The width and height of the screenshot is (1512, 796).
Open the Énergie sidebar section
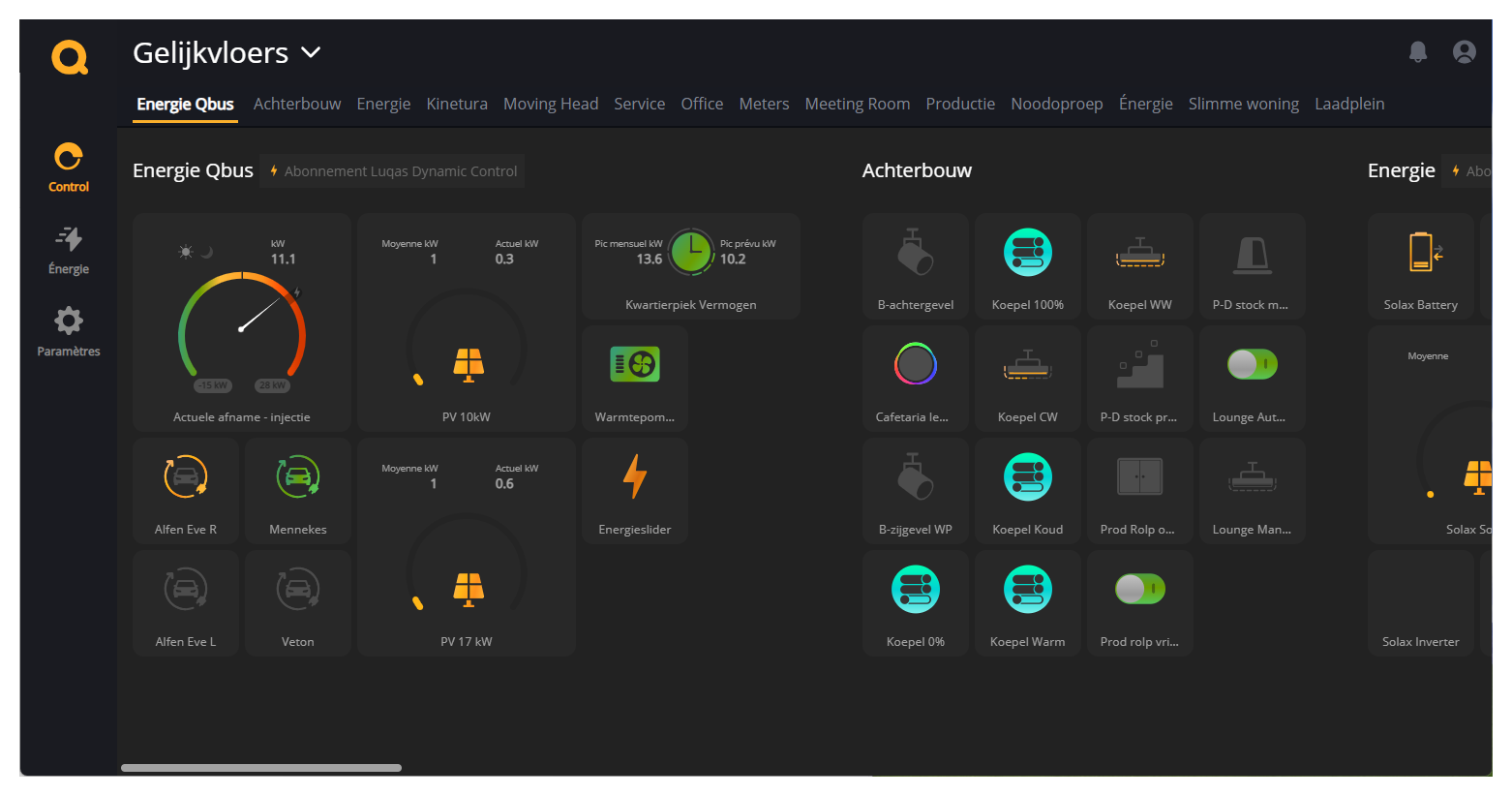pyautogui.click(x=69, y=250)
